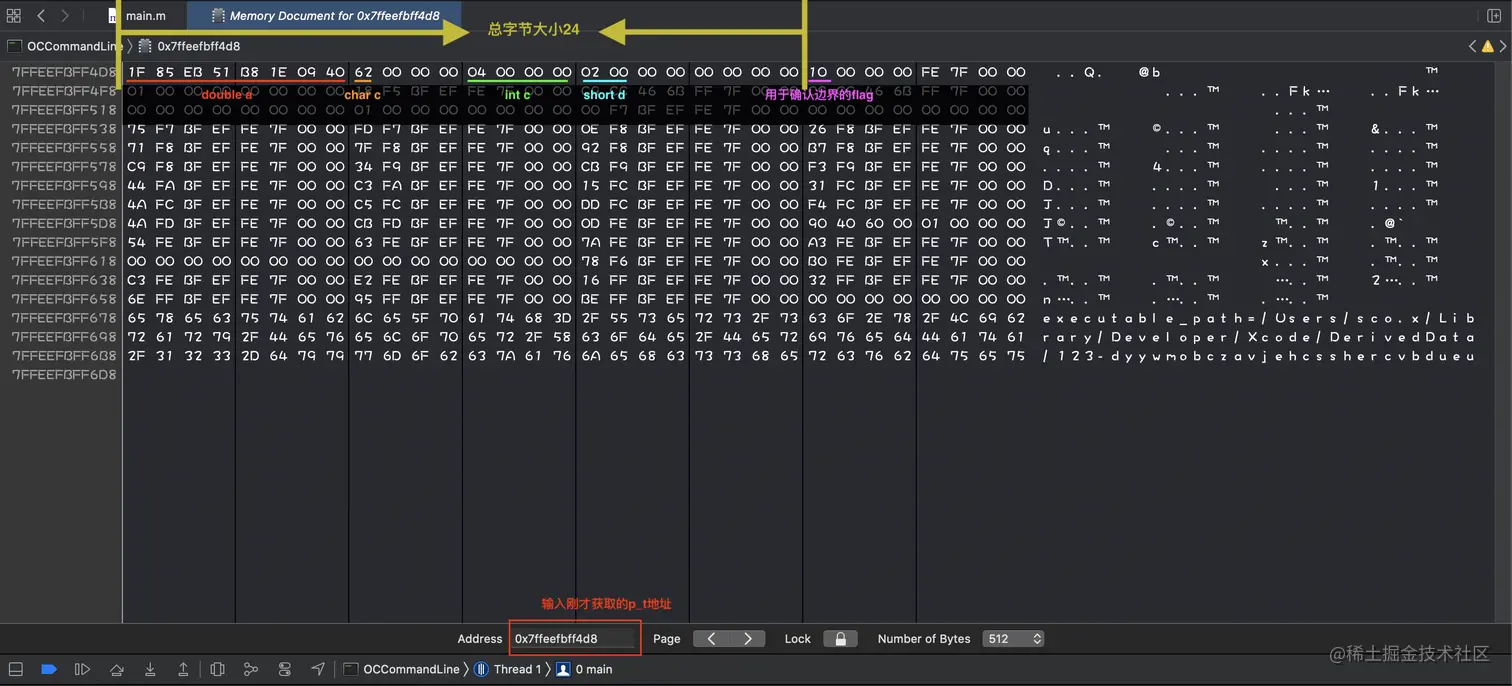Go back in editor history
This screenshot has width=1512, height=686.
tap(41, 16)
